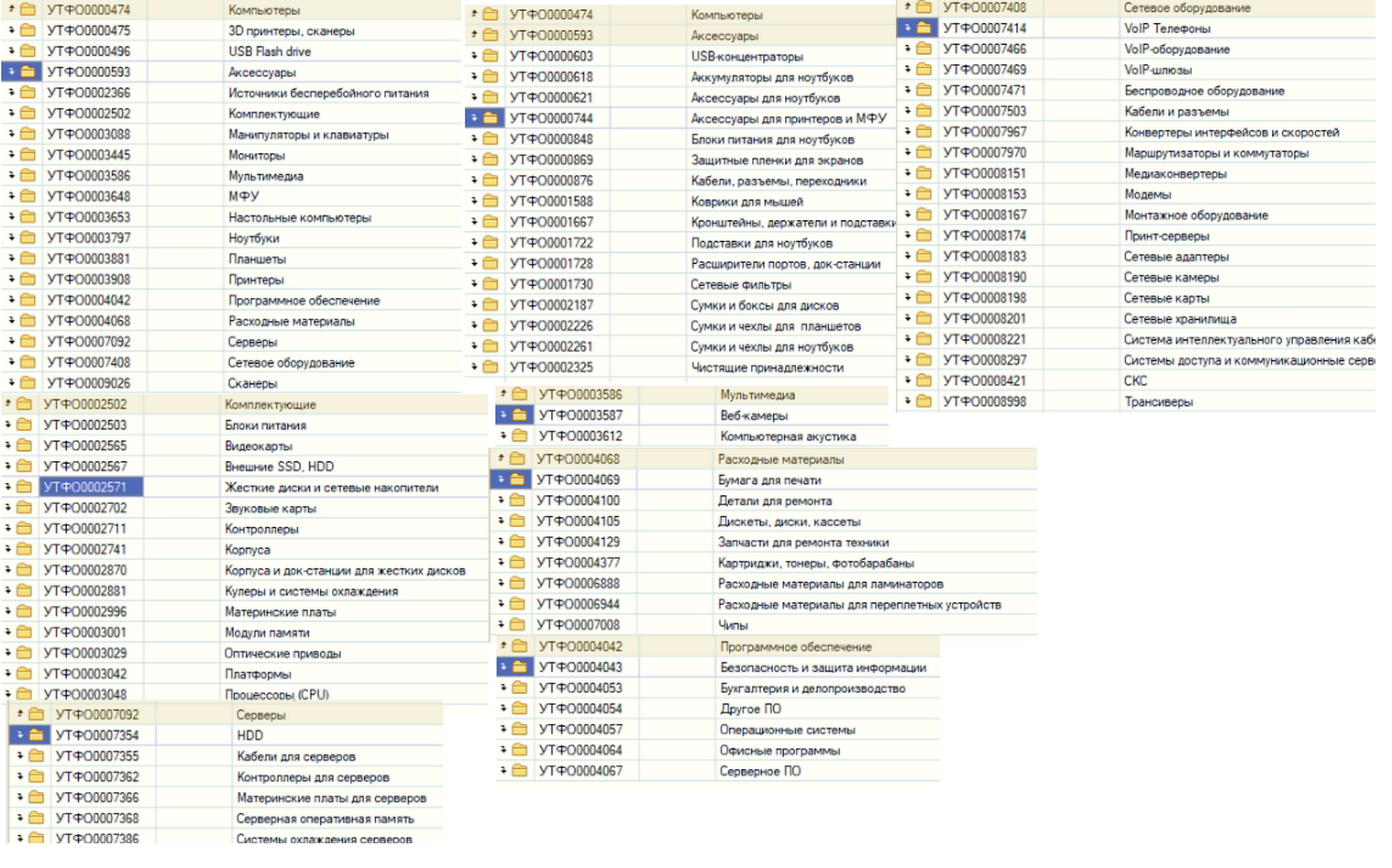Click the "Медиаконвертеры" name

coord(1176,173)
